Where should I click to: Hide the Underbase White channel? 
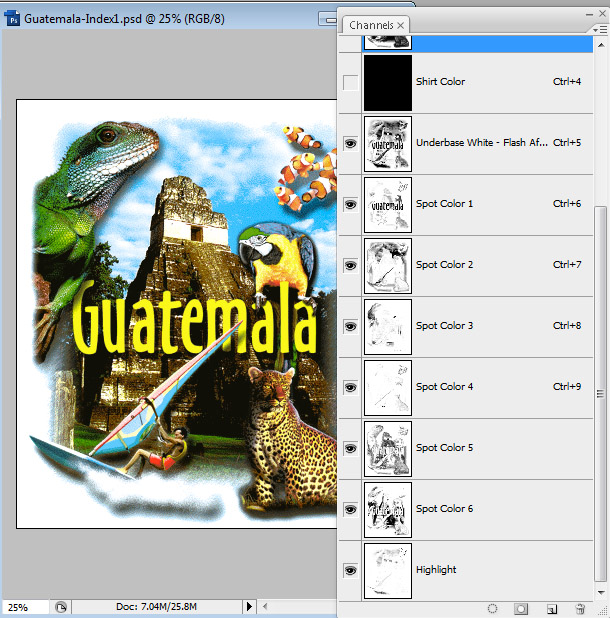click(350, 143)
